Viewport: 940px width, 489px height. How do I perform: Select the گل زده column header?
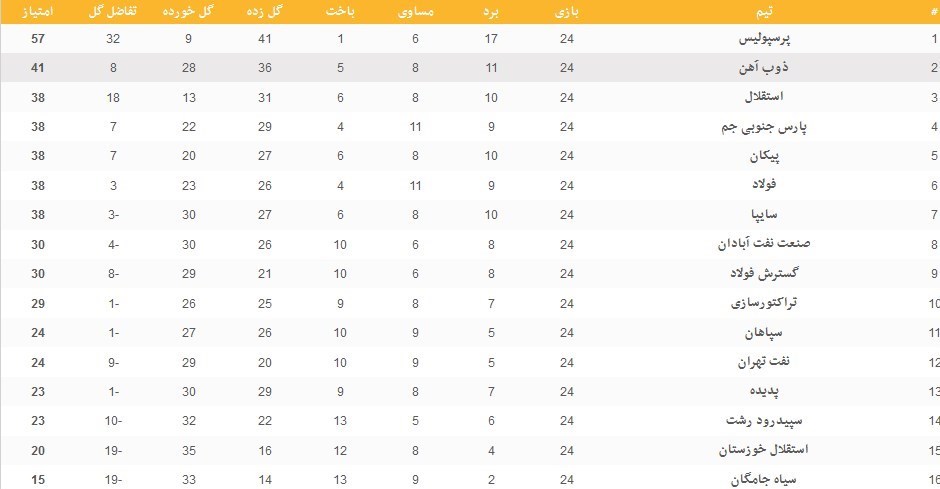[264, 11]
